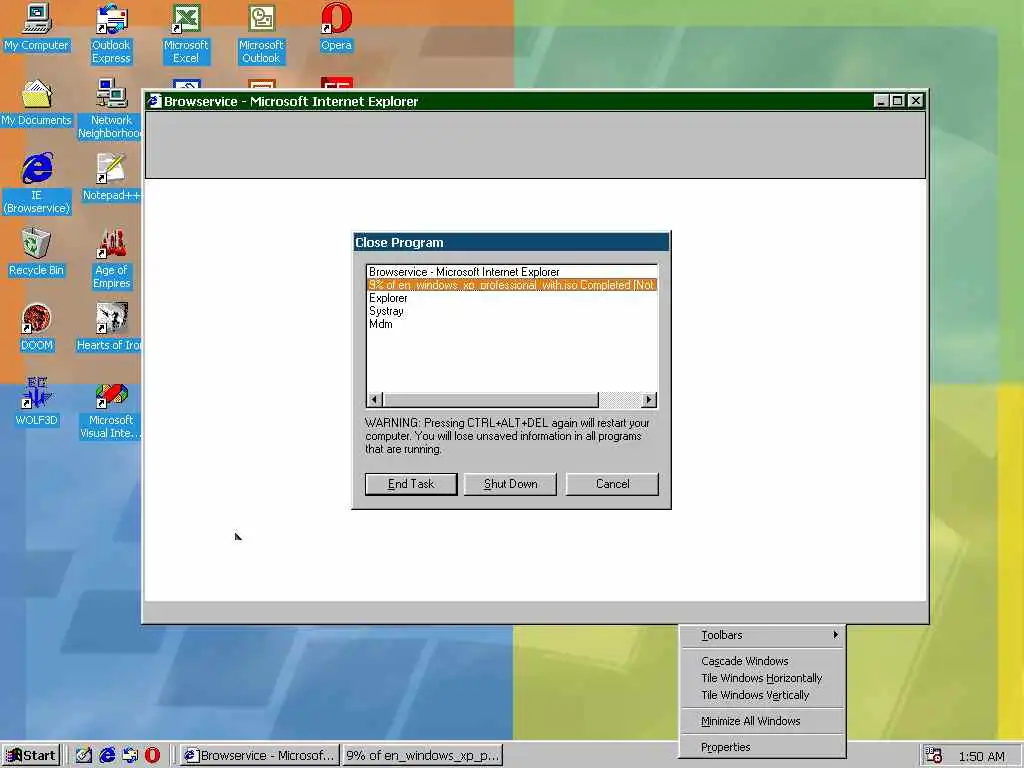
Task: Maximize the Browservice window
Action: (897, 101)
